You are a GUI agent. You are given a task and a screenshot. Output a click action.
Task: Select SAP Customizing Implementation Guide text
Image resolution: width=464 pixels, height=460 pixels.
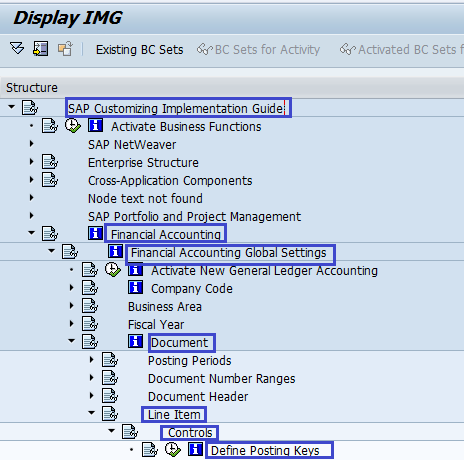(x=176, y=108)
